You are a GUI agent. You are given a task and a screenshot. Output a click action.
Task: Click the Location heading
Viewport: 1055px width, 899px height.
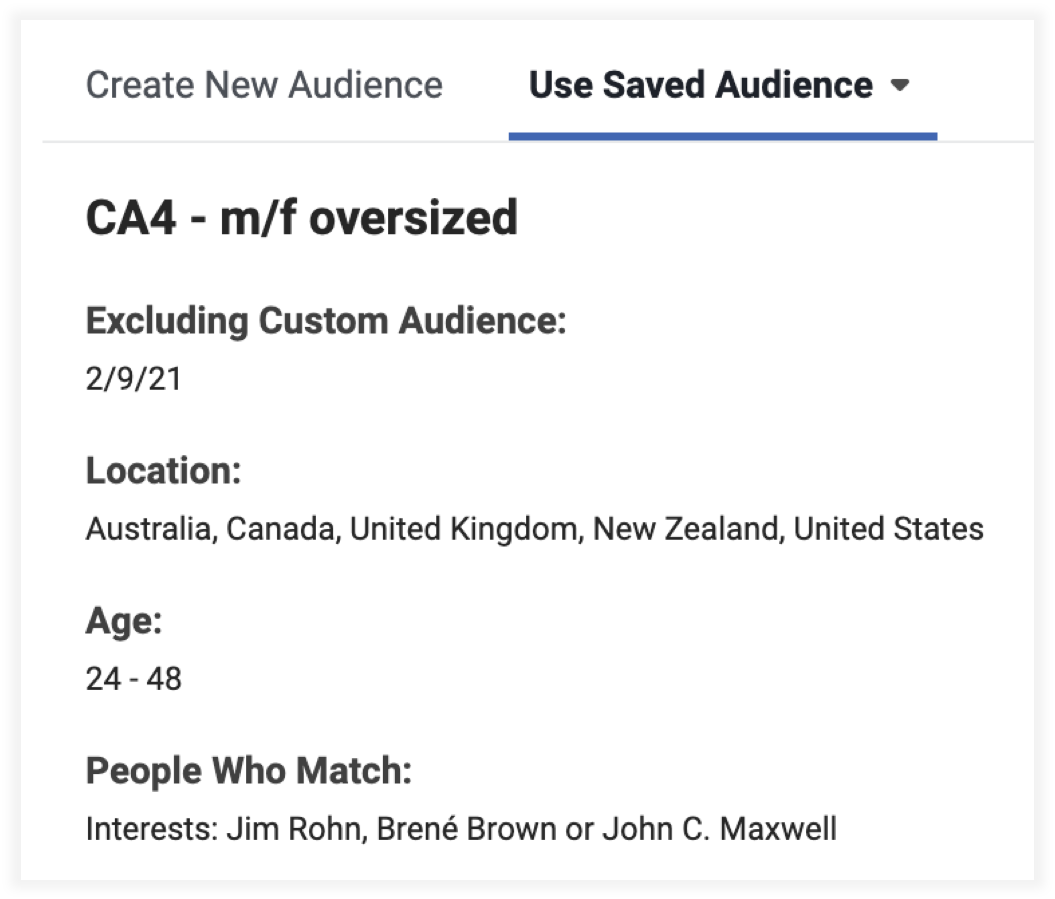click(163, 470)
